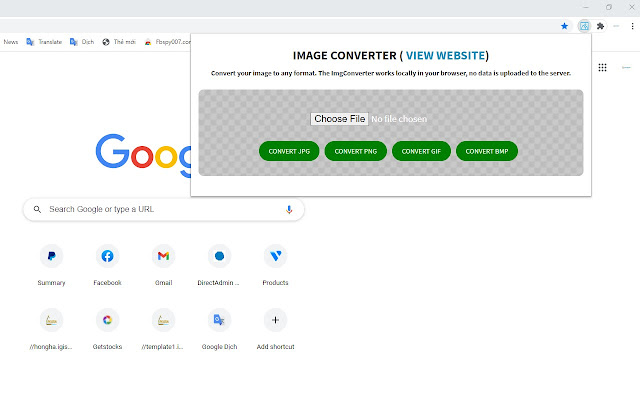
Task: Close the Chrome window
Action: [631, 7]
